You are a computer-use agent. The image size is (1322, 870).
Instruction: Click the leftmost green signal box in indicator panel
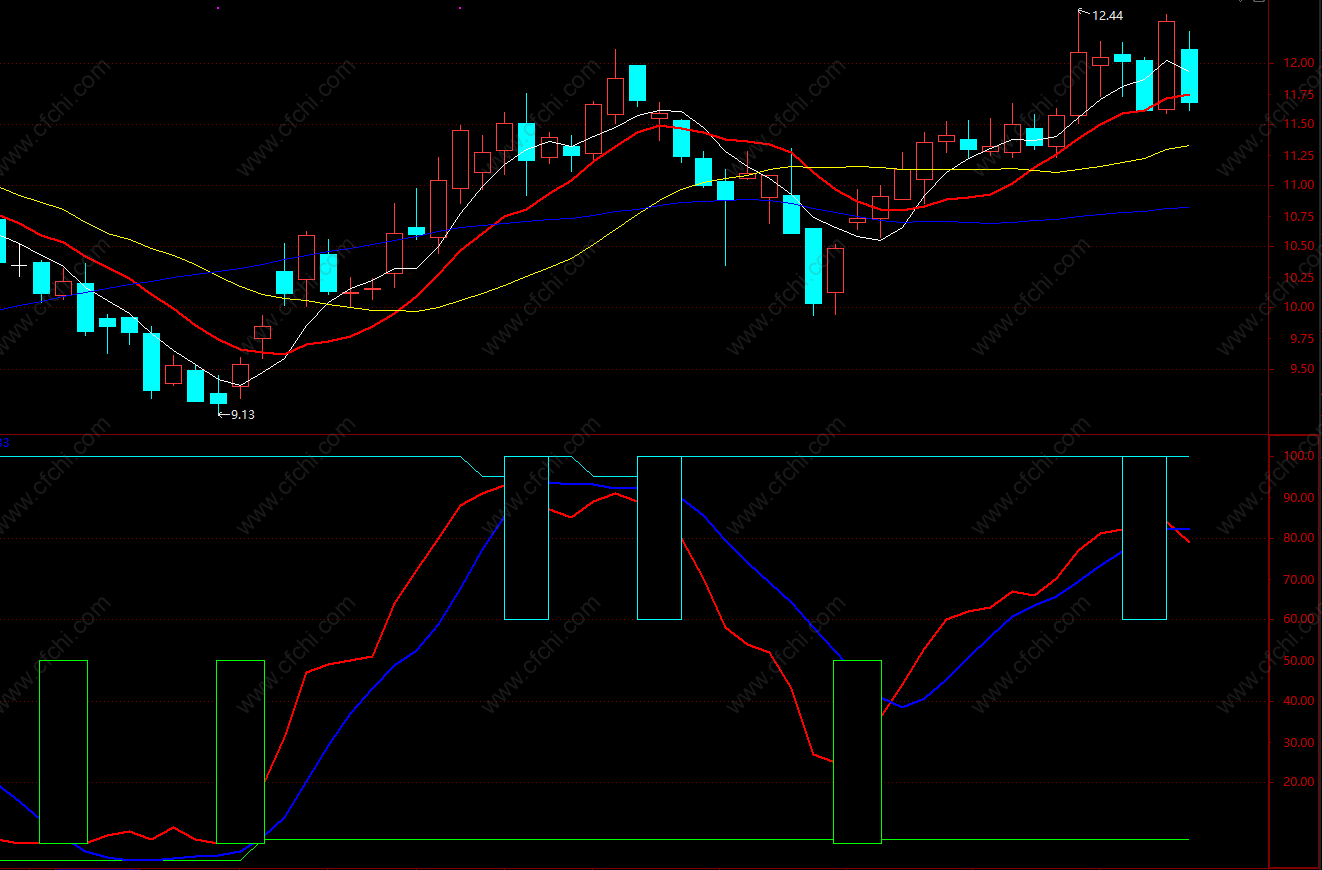coord(63,752)
